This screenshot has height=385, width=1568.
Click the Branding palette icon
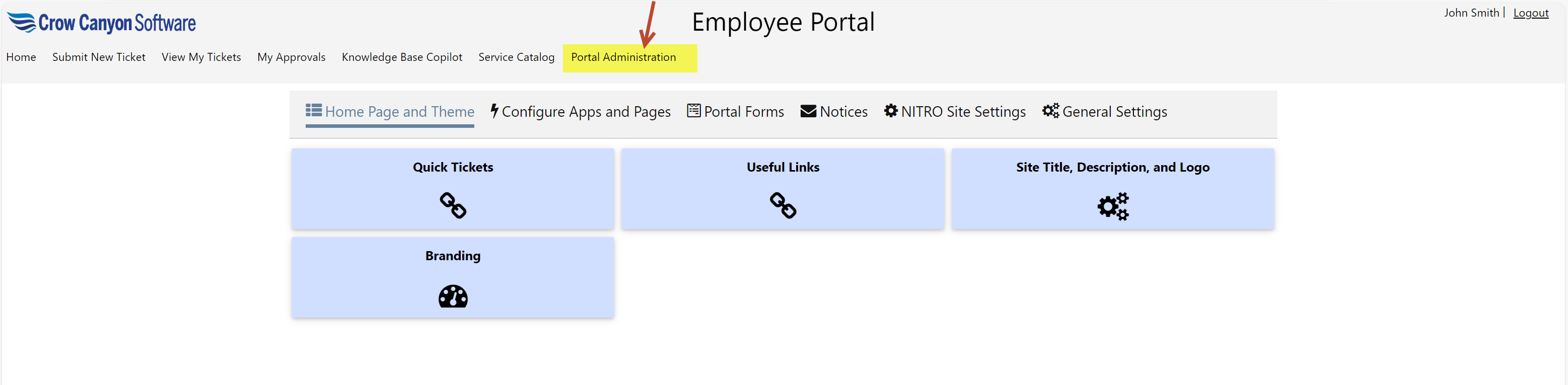pyautogui.click(x=453, y=296)
